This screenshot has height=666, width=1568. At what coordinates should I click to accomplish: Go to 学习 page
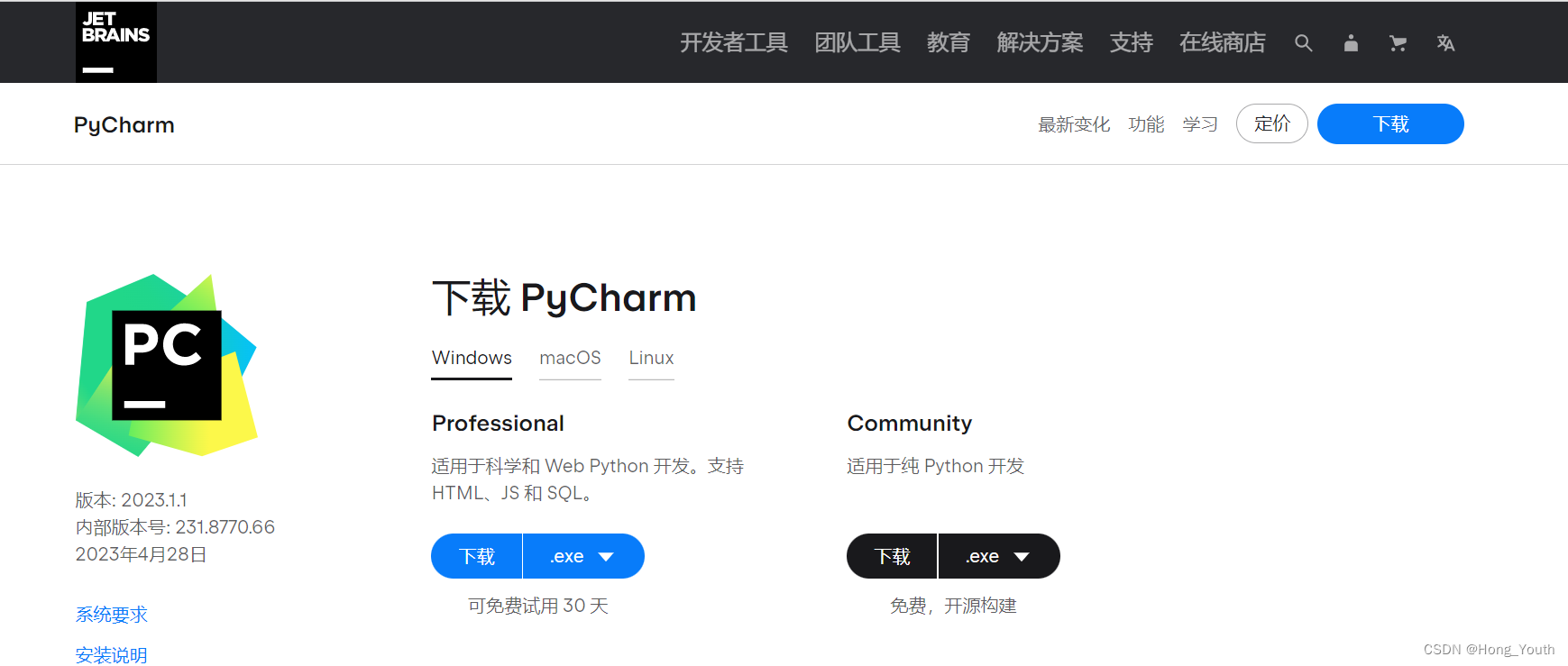[x=1200, y=124]
